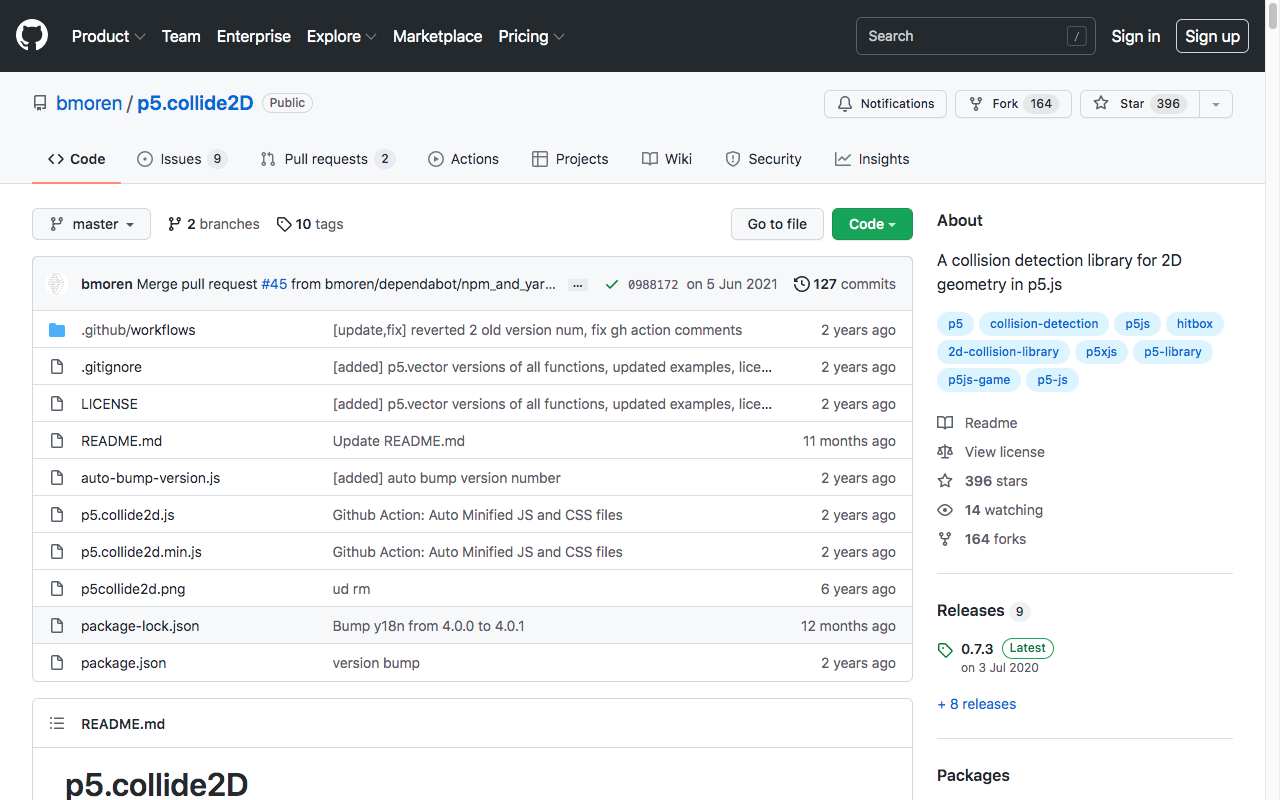This screenshot has height=800, width=1280.
Task: Open the green Code dropdown button
Action: [x=872, y=224]
